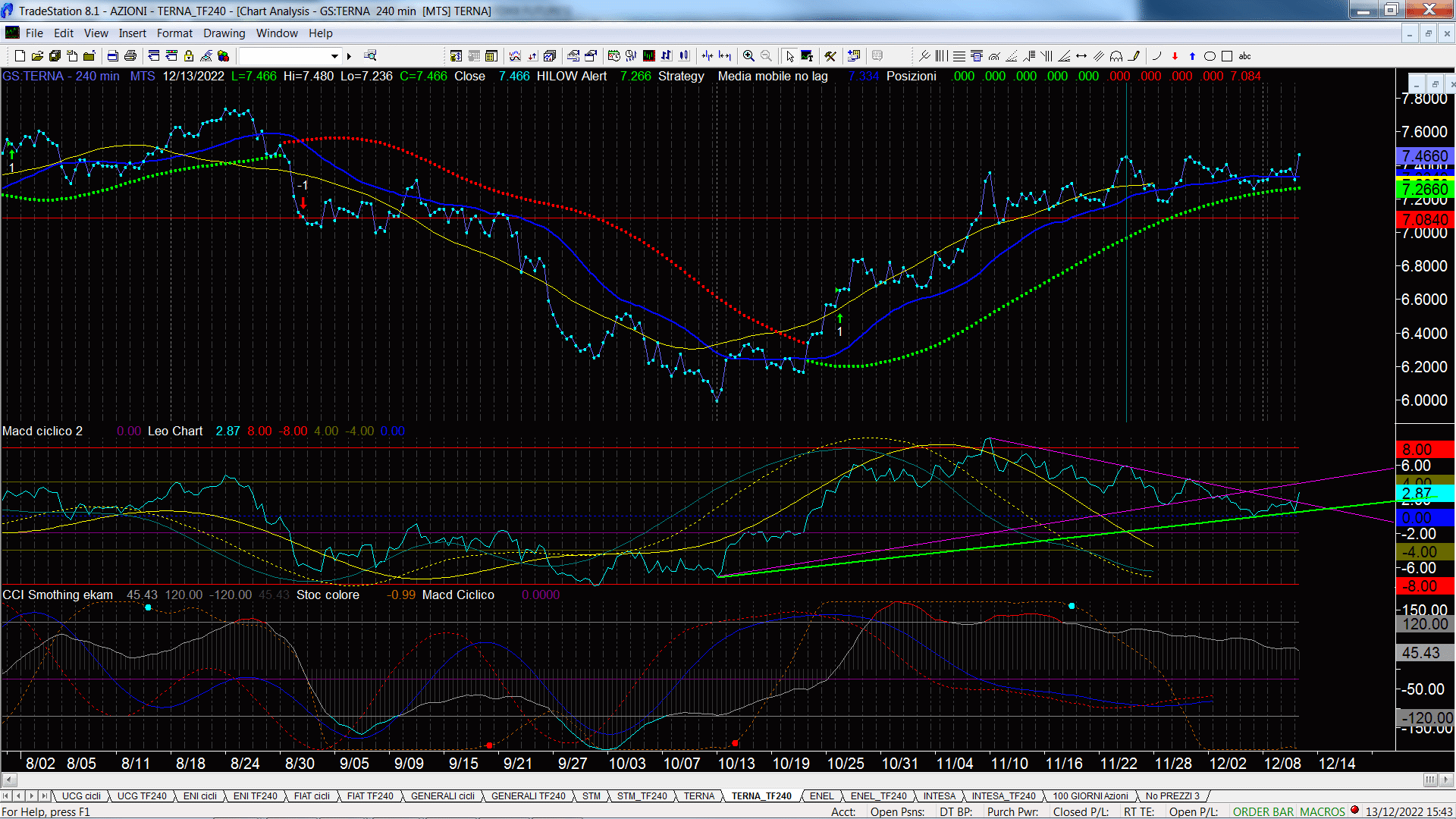
Task: Click the open folder icon
Action: [37, 56]
